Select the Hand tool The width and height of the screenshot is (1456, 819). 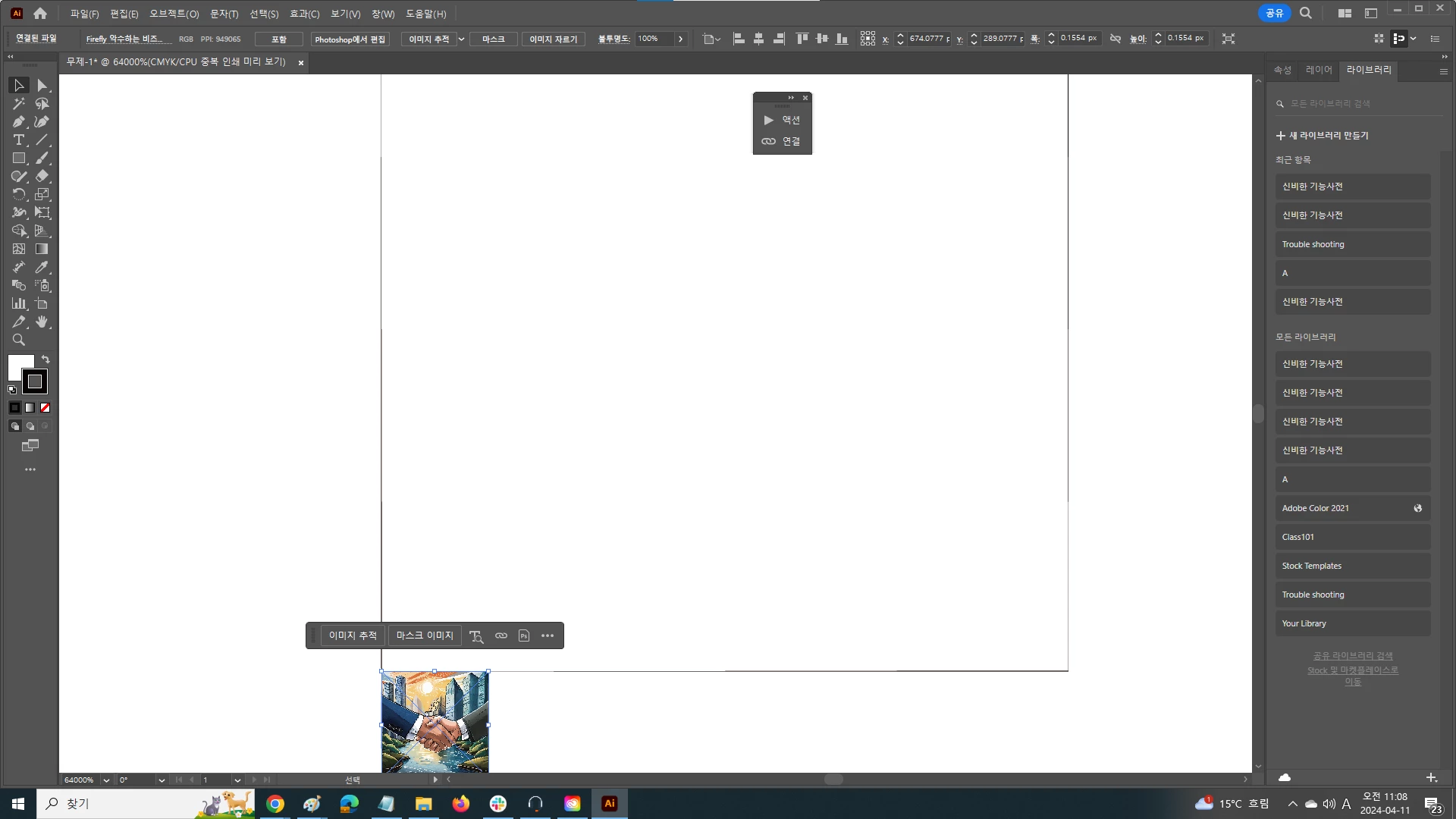coord(42,322)
